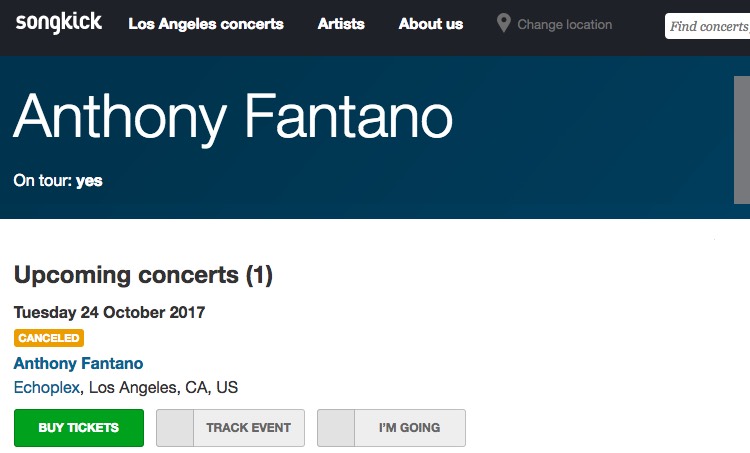Select Change location option
This screenshot has width=750, height=453.
click(x=564, y=24)
